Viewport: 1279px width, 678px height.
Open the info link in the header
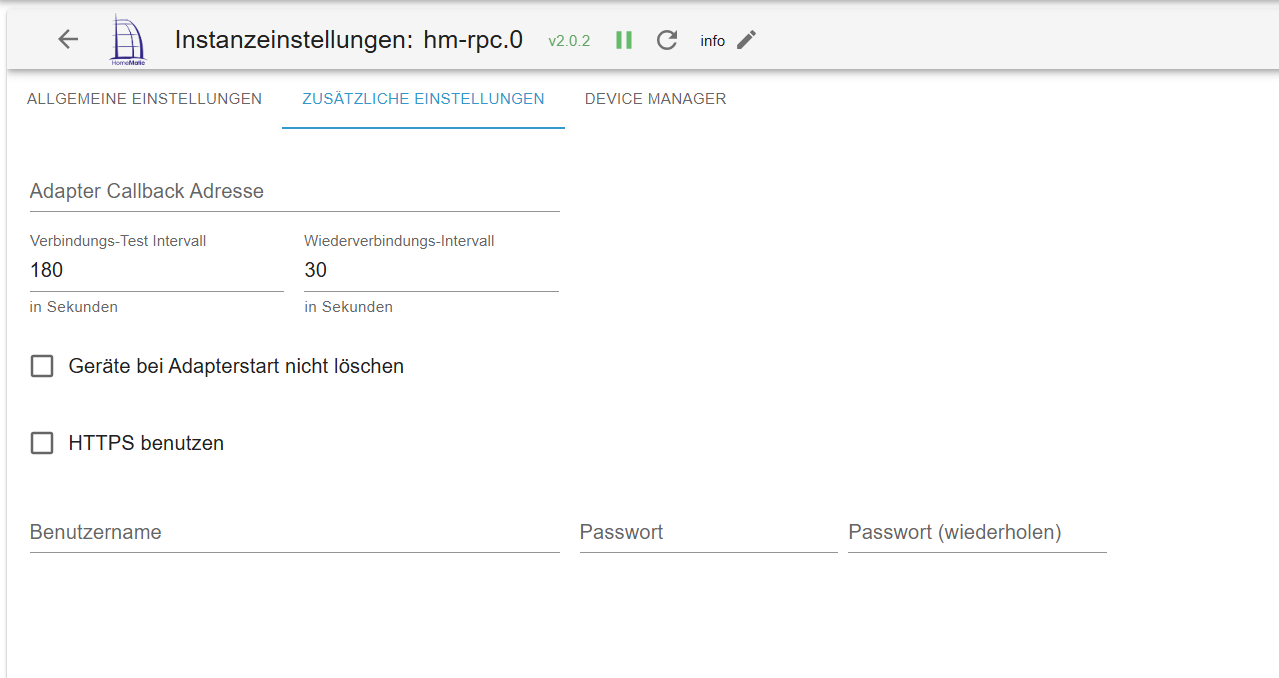coord(711,41)
